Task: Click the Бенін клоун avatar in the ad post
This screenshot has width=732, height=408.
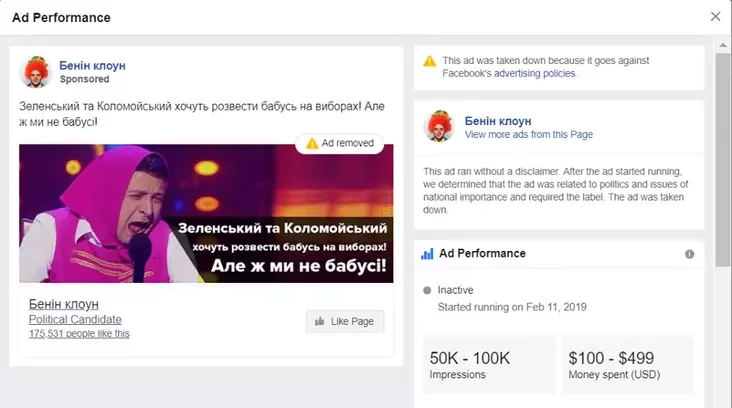Action: point(35,72)
